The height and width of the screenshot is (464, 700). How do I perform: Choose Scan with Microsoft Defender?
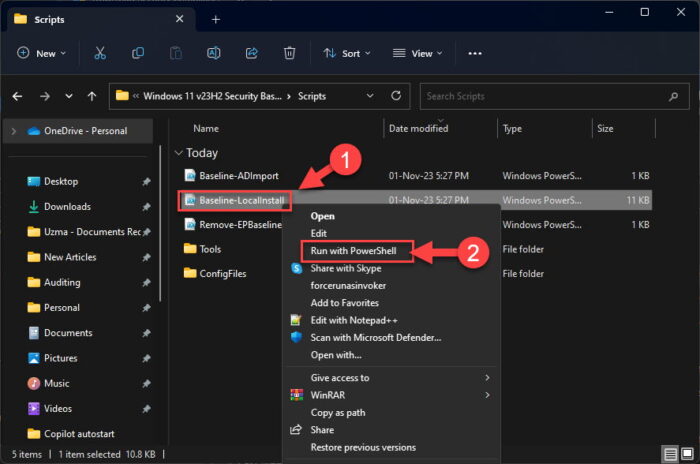coord(376,338)
